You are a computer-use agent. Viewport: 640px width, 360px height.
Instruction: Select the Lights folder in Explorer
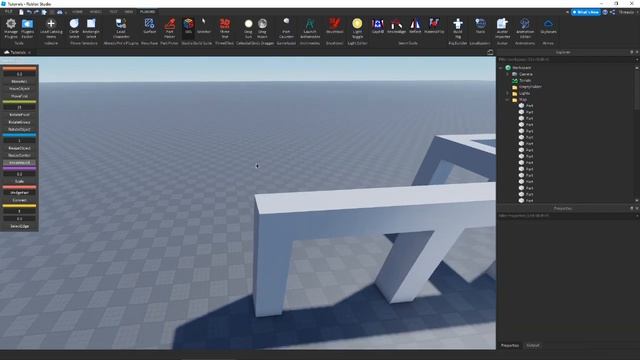coord(524,93)
